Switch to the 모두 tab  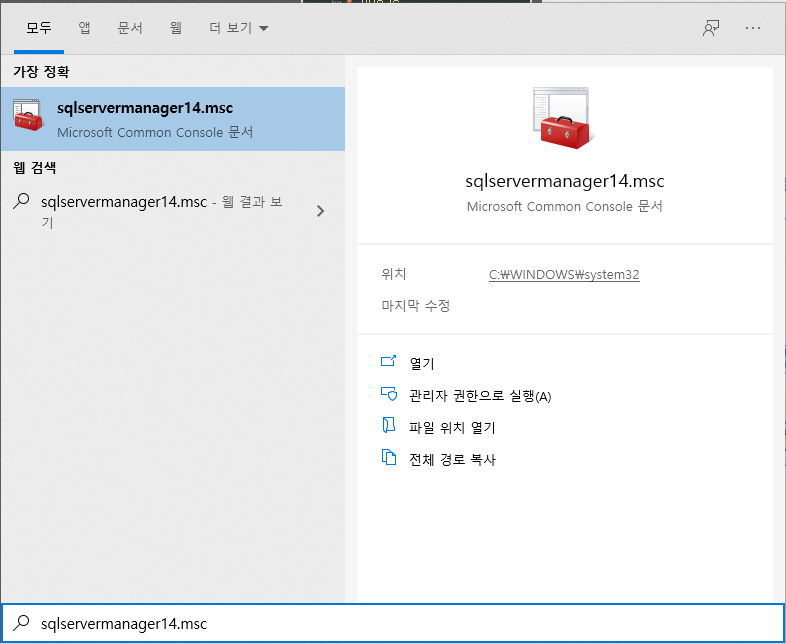point(39,28)
